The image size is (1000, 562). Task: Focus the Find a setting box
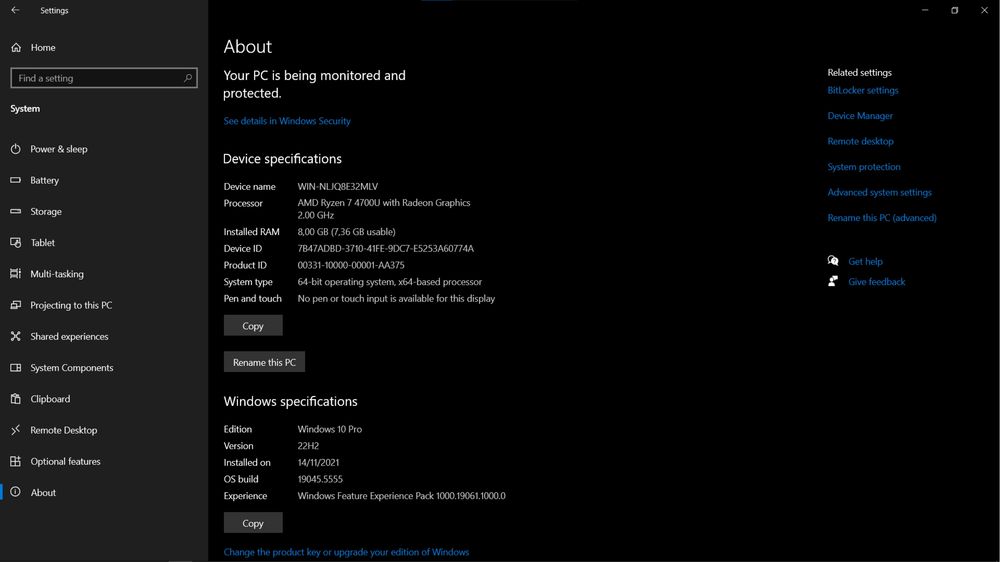[x=104, y=78]
